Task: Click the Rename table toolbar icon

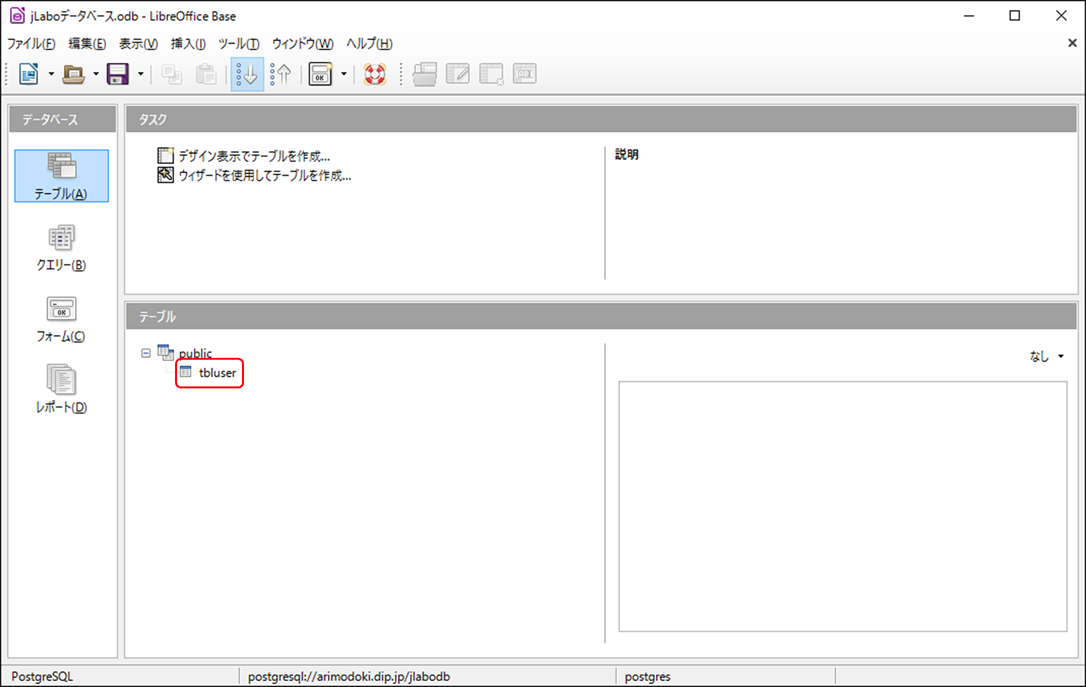Action: 524,74
